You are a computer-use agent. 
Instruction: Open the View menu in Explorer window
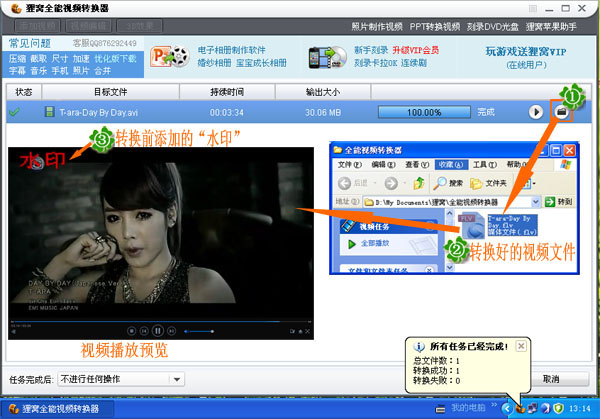[x=417, y=165]
